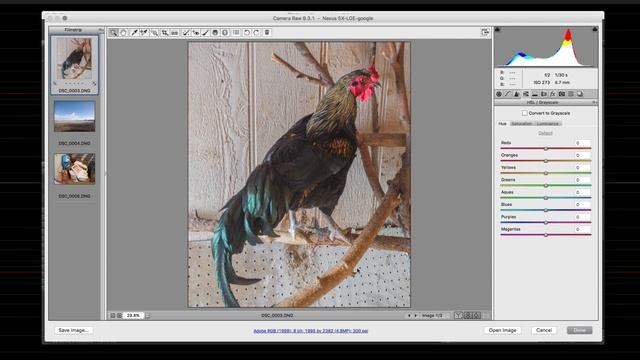The width and height of the screenshot is (640, 360).
Task: Zoom in with the plus button
Action: [x=119, y=316]
